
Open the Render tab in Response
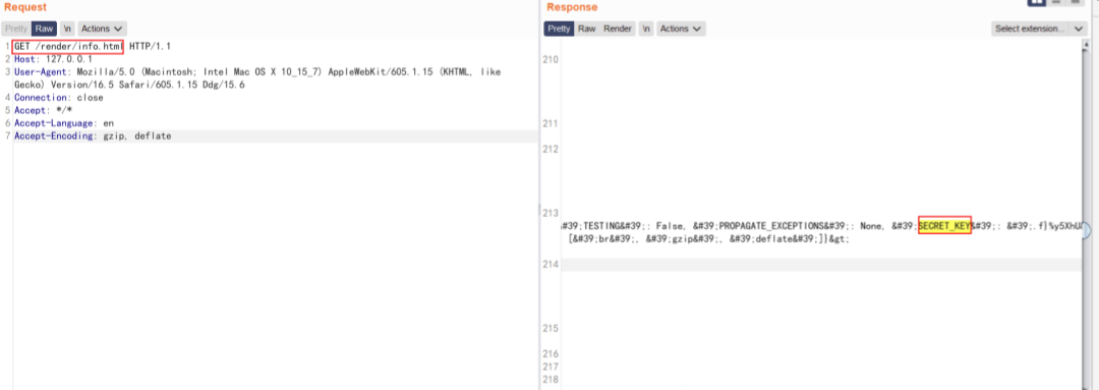pyautogui.click(x=617, y=29)
